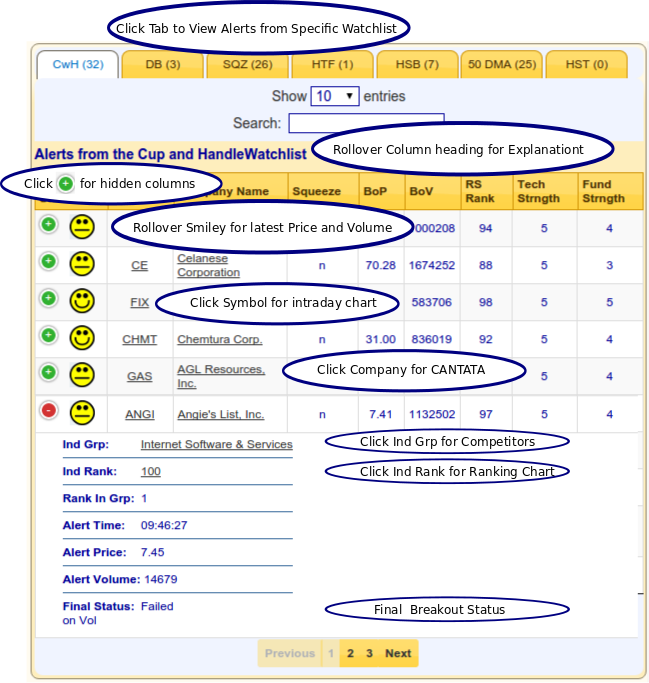This screenshot has width=649, height=683.
Task: Click the smiley icon in FIX row
Action: click(82, 301)
